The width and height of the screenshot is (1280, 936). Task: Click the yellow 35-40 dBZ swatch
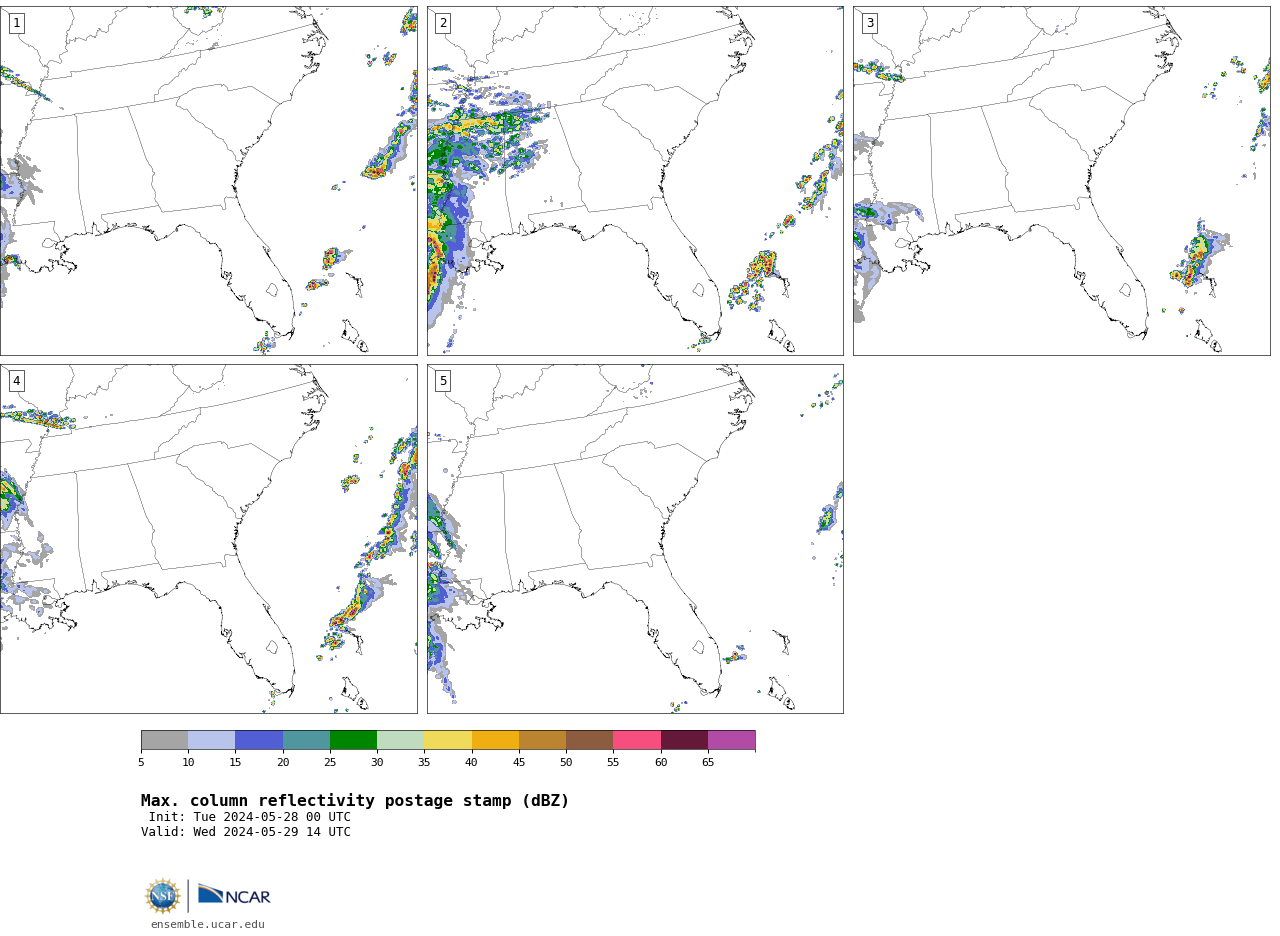[448, 740]
